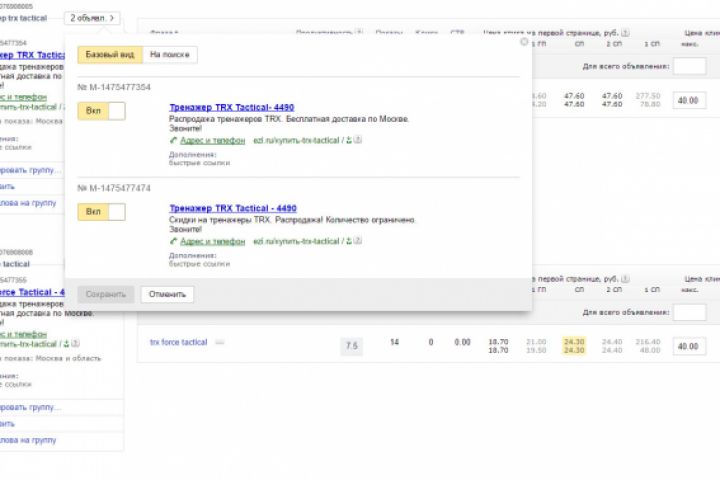720x480 pixels.
Task: Select the 'Базовый вид' tab
Action: (x=110, y=55)
